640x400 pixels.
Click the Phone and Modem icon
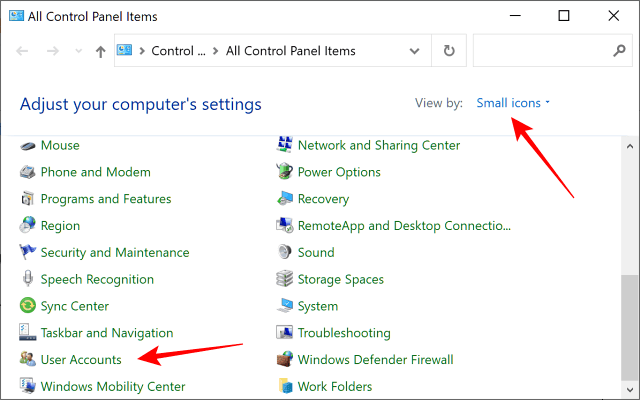point(28,172)
